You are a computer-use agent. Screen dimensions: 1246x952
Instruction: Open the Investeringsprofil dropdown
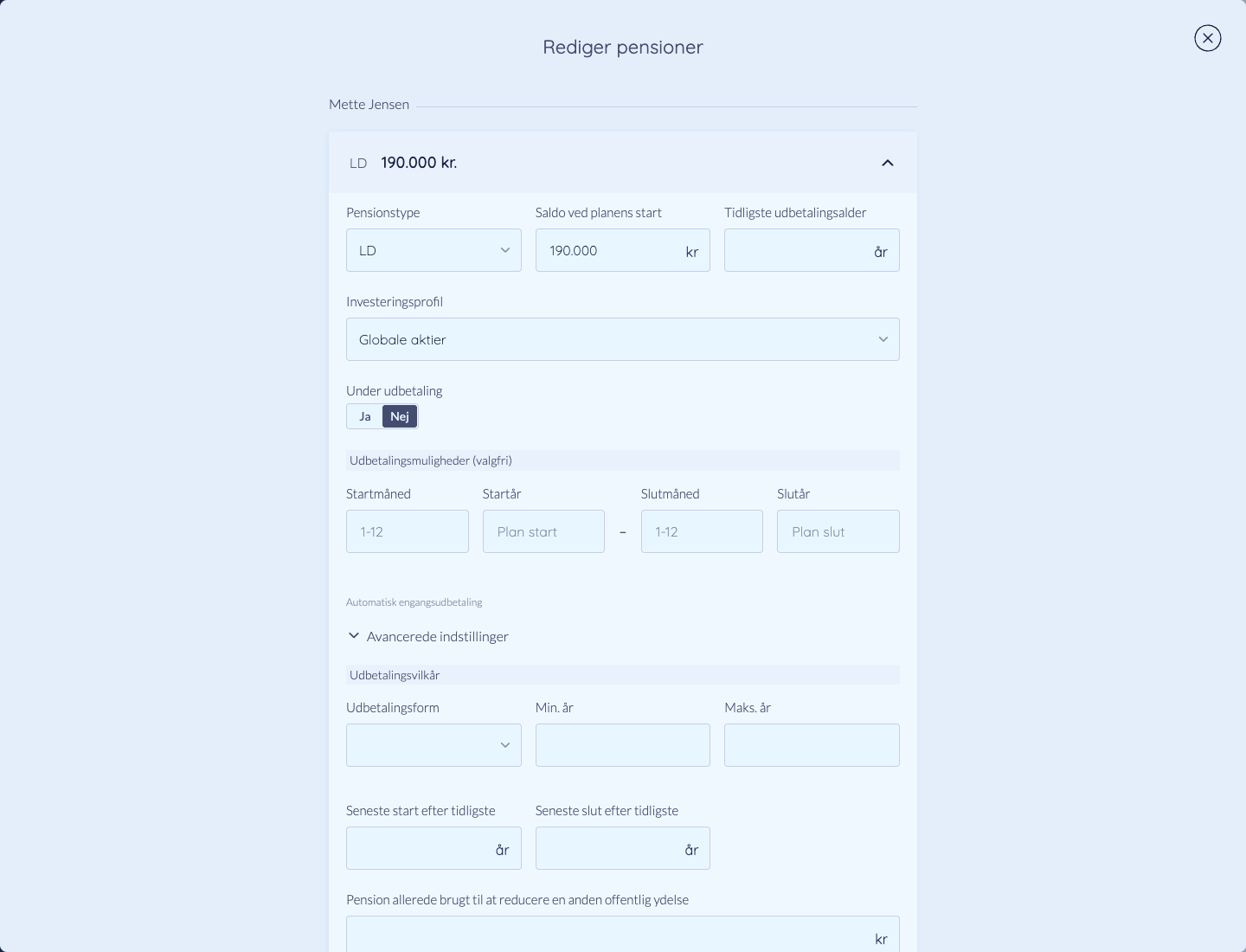point(623,339)
